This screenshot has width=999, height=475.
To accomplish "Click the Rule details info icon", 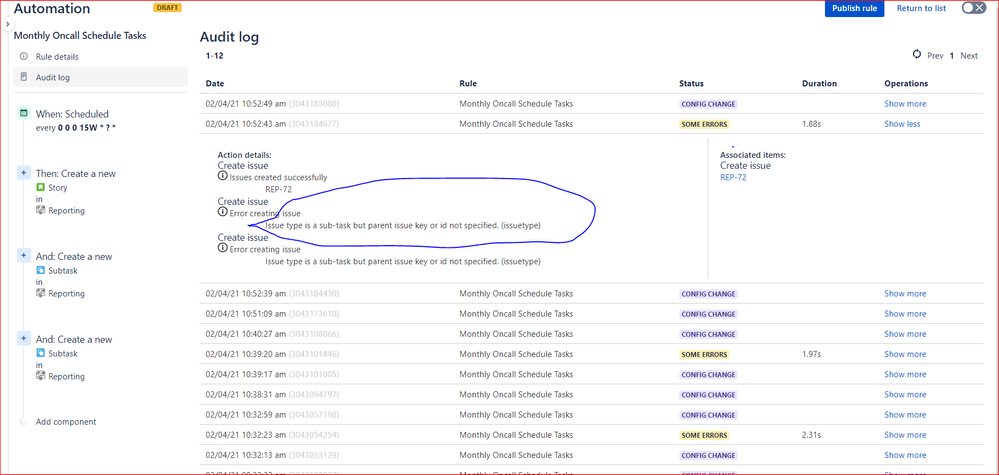I will 24,56.
